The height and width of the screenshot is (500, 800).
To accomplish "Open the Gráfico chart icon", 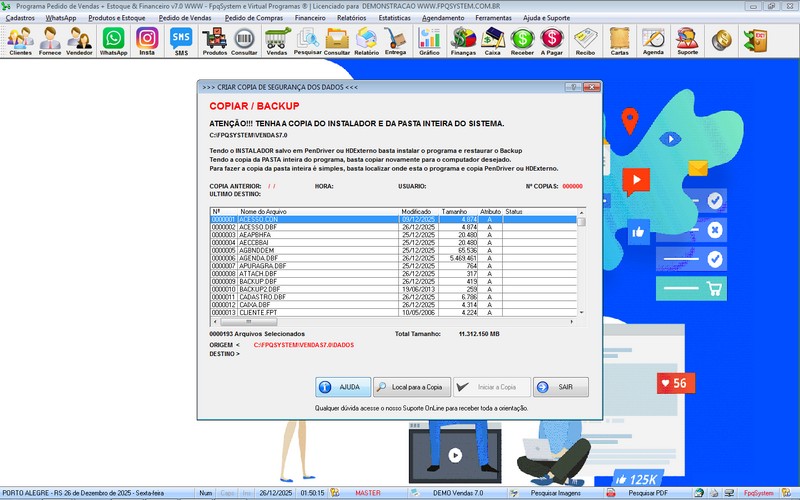I will click(x=429, y=41).
